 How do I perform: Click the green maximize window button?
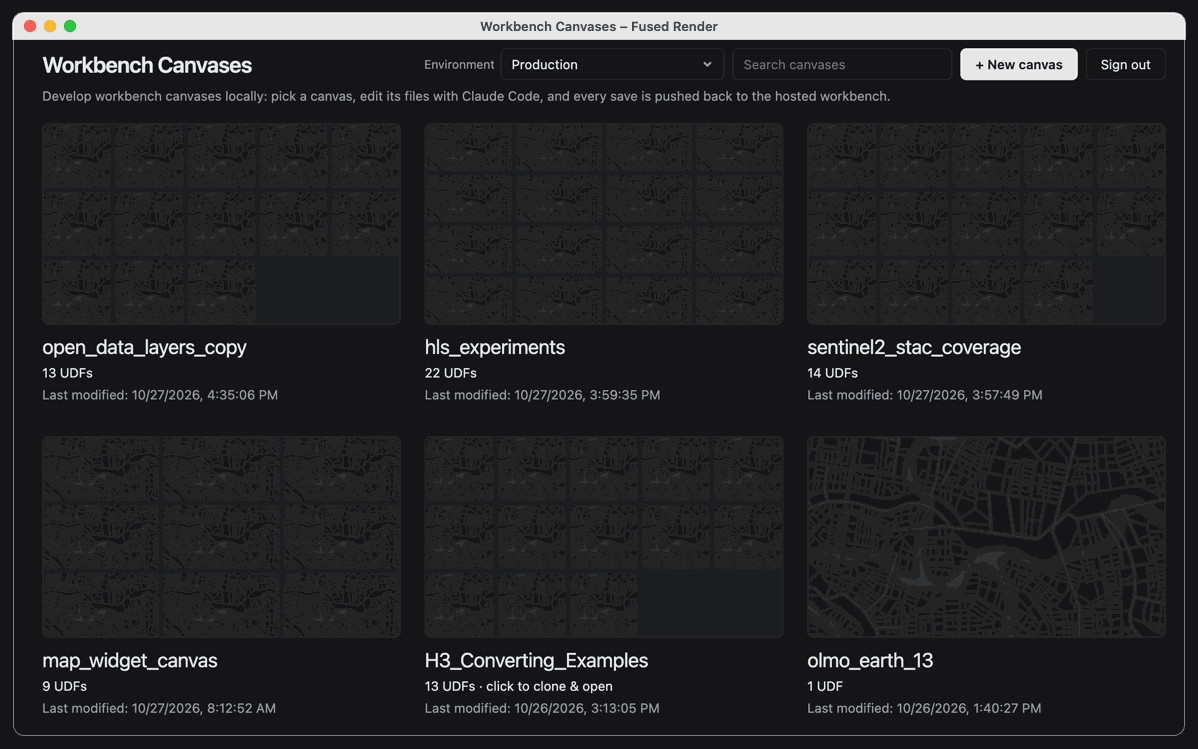pyautogui.click(x=70, y=26)
